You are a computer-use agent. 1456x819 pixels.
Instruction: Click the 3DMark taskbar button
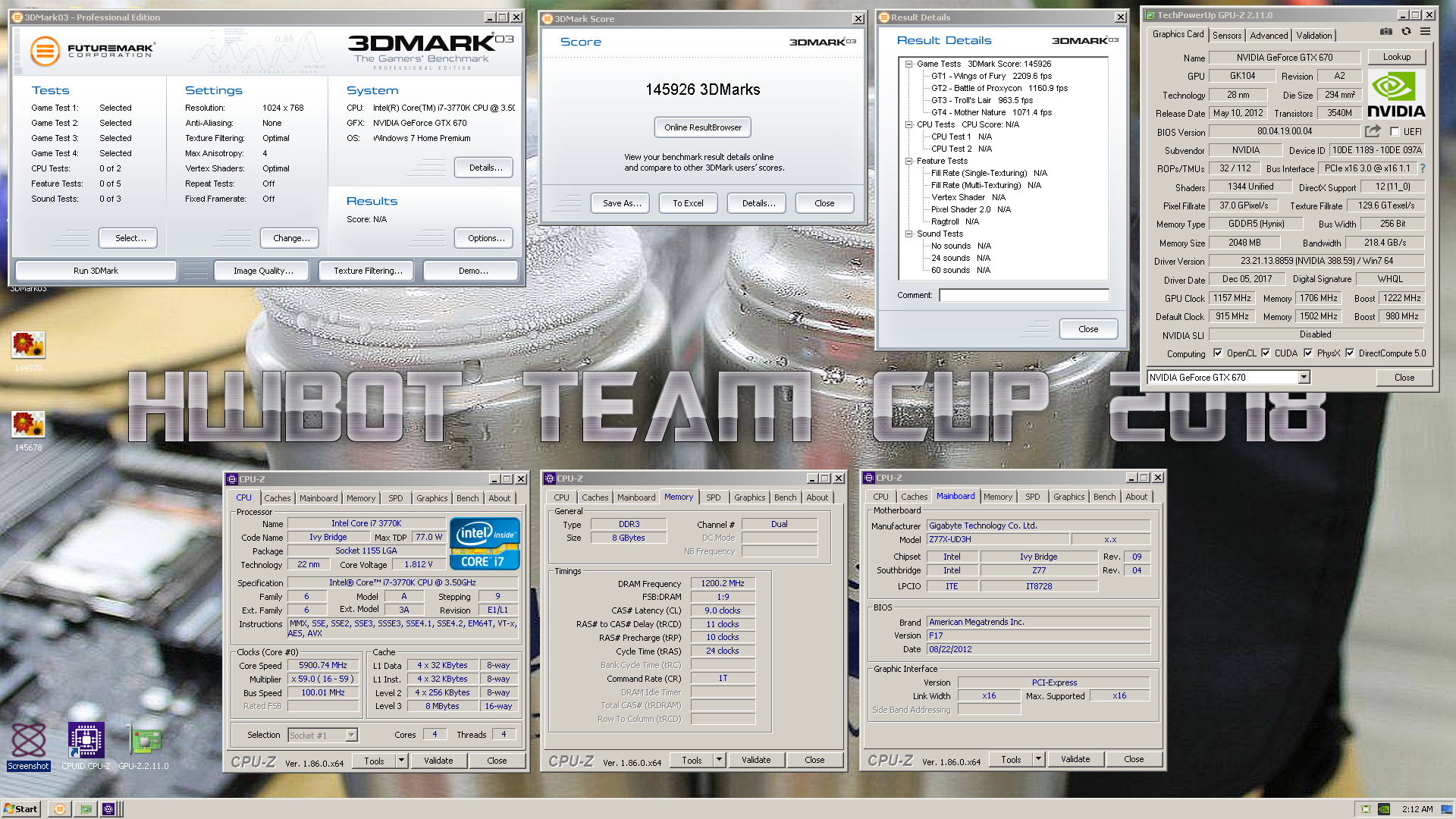click(60, 809)
